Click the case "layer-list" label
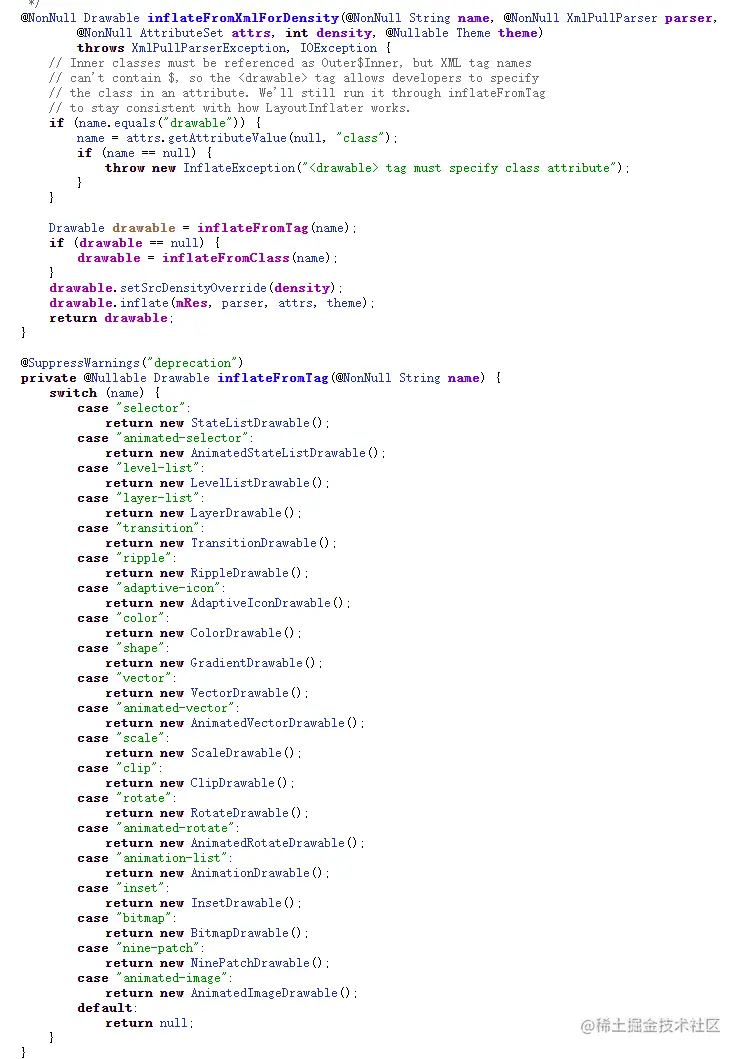745x1059 pixels. tap(140, 498)
